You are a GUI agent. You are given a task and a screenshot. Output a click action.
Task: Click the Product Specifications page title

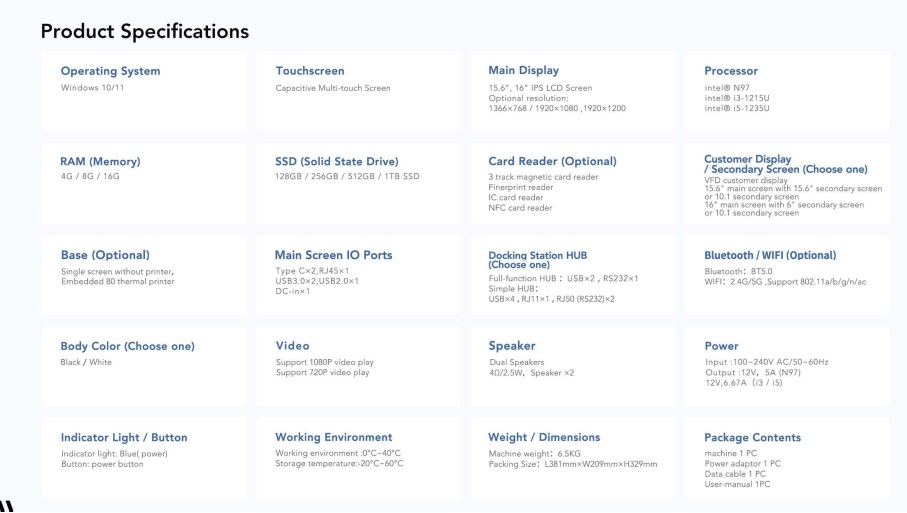click(x=145, y=32)
